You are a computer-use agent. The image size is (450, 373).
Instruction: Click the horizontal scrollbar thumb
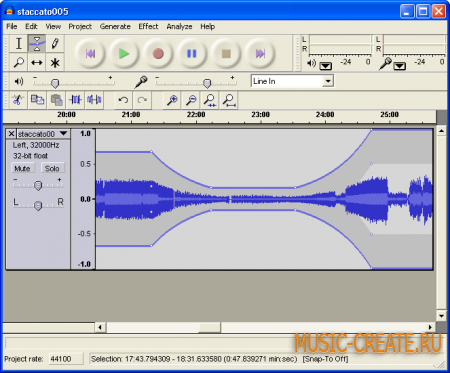point(210,327)
